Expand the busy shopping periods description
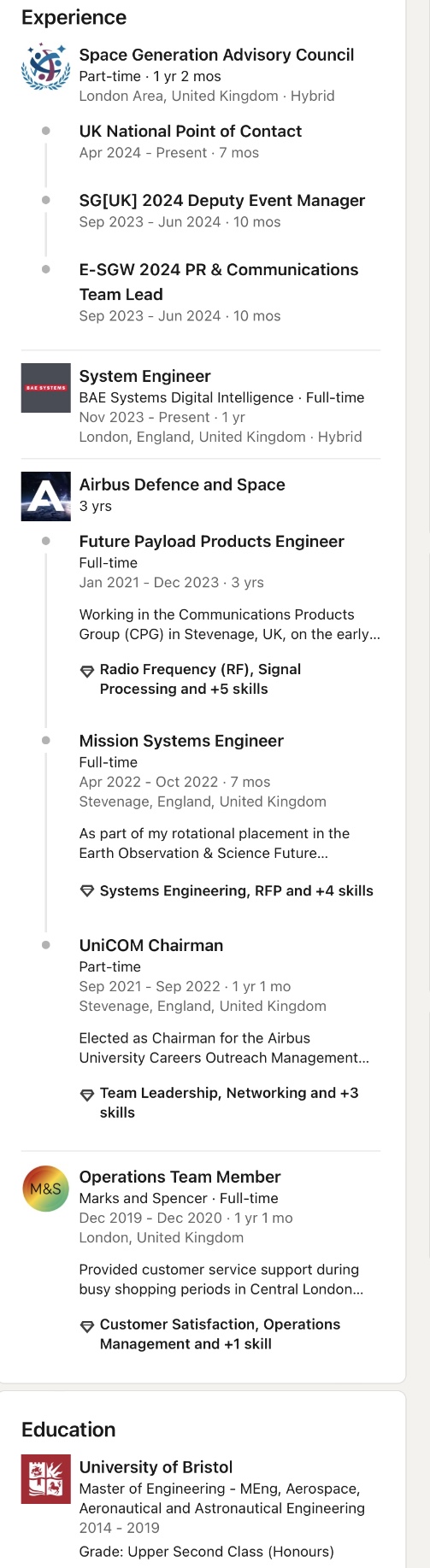 (221, 1279)
